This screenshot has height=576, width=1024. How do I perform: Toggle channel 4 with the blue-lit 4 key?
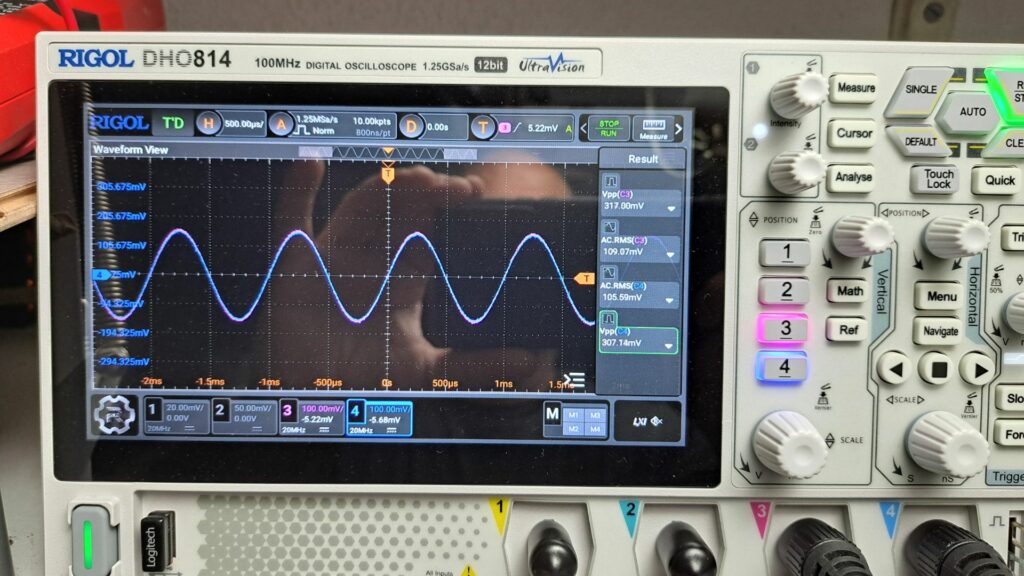pos(783,367)
